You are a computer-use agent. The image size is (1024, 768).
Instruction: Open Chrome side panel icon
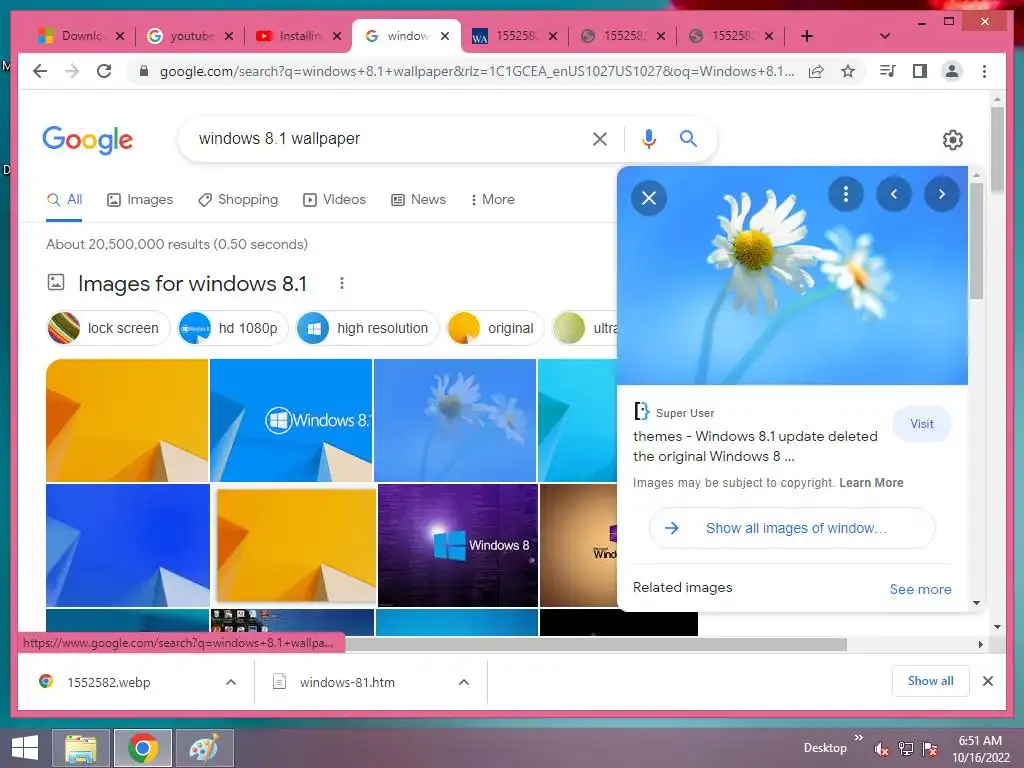(920, 71)
